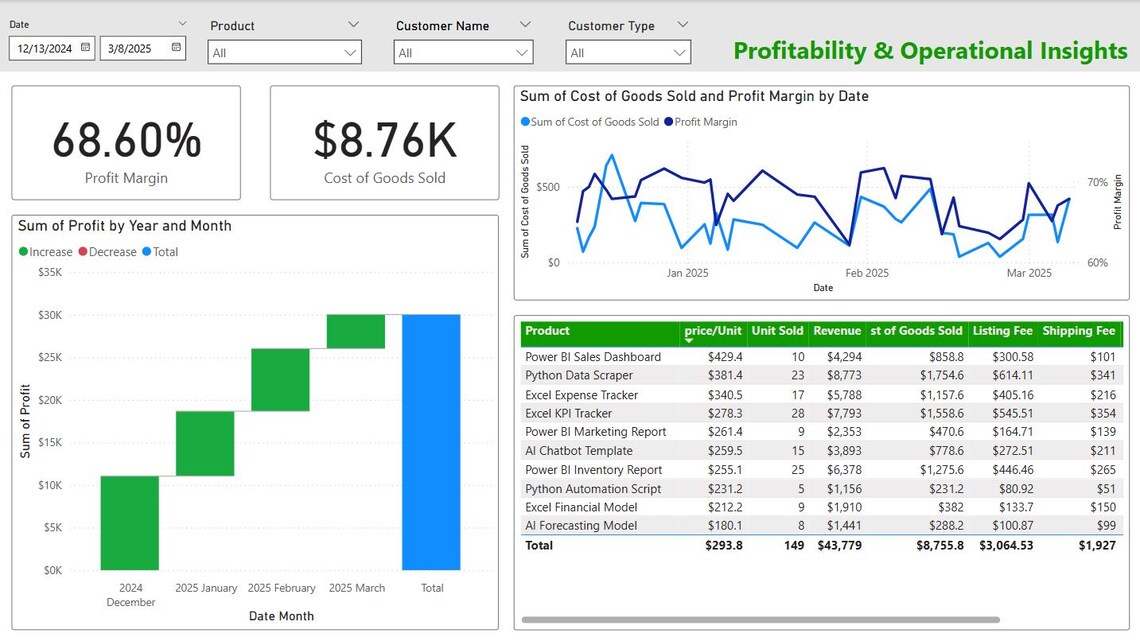Select the 2025 February waterfall bar
1140x641 pixels.
[x=280, y=379]
